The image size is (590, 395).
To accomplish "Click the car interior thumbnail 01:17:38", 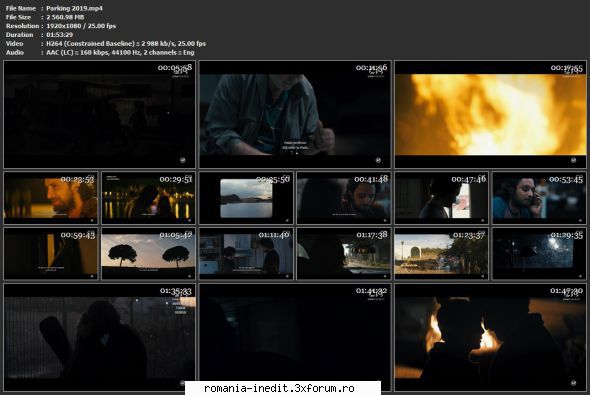I will [x=344, y=254].
